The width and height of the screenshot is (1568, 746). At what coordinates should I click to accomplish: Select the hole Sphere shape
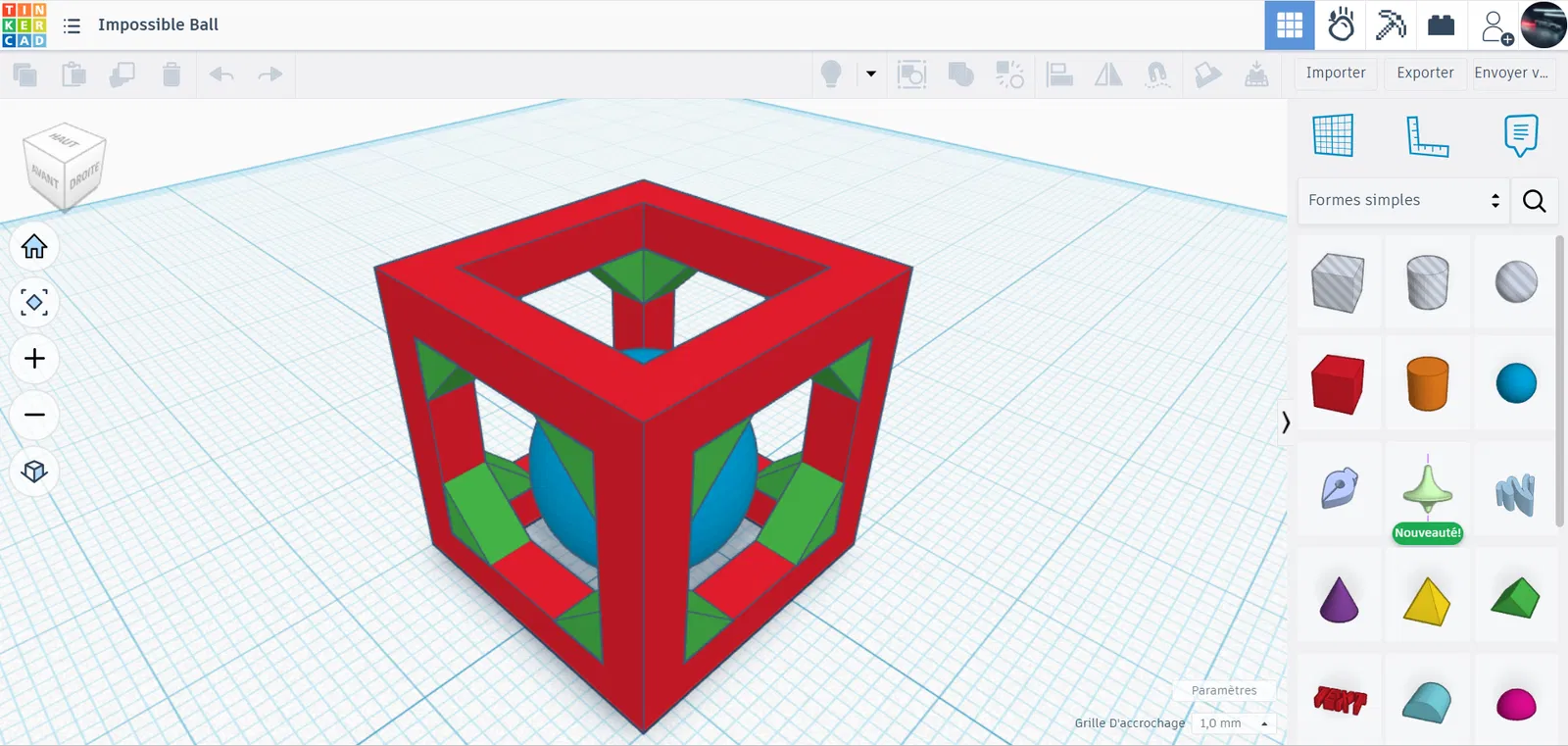[x=1516, y=282]
